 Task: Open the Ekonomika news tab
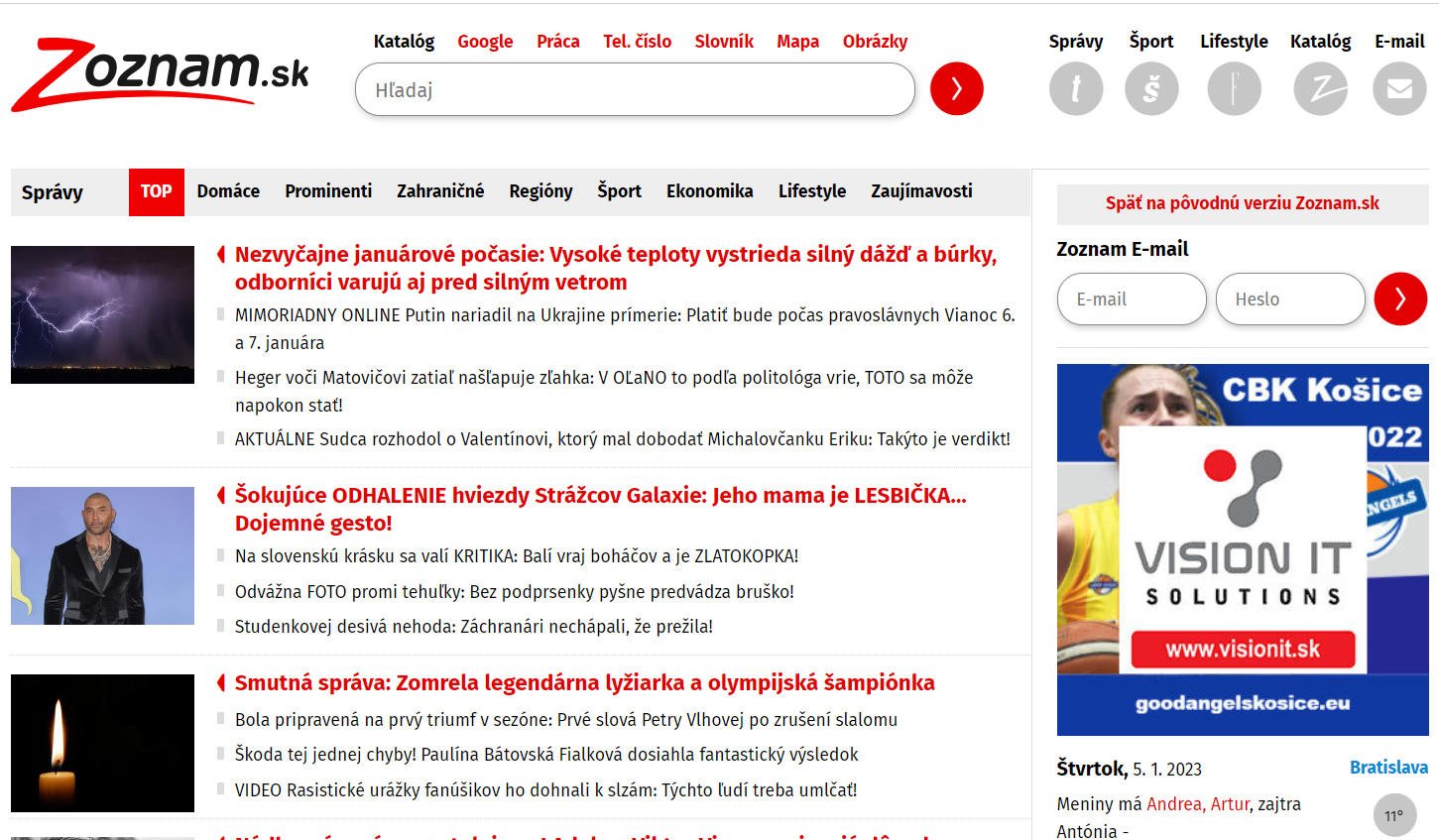(709, 191)
